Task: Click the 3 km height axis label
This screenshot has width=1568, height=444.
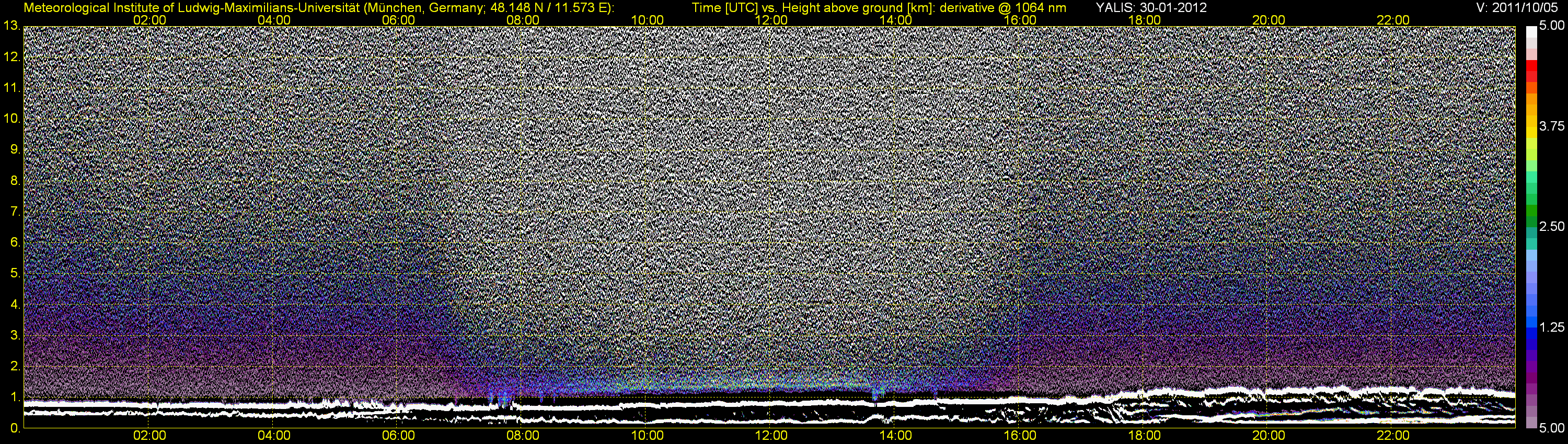Action: (15, 336)
